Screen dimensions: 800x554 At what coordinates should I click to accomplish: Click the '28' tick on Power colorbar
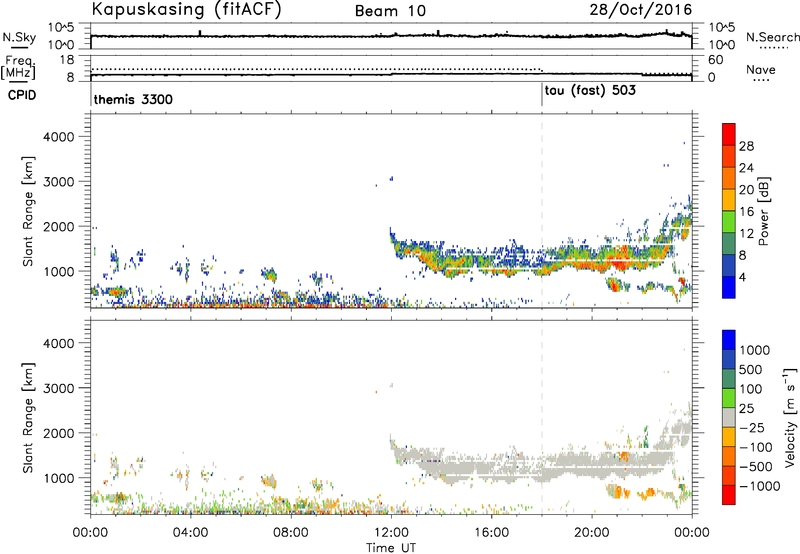click(746, 146)
